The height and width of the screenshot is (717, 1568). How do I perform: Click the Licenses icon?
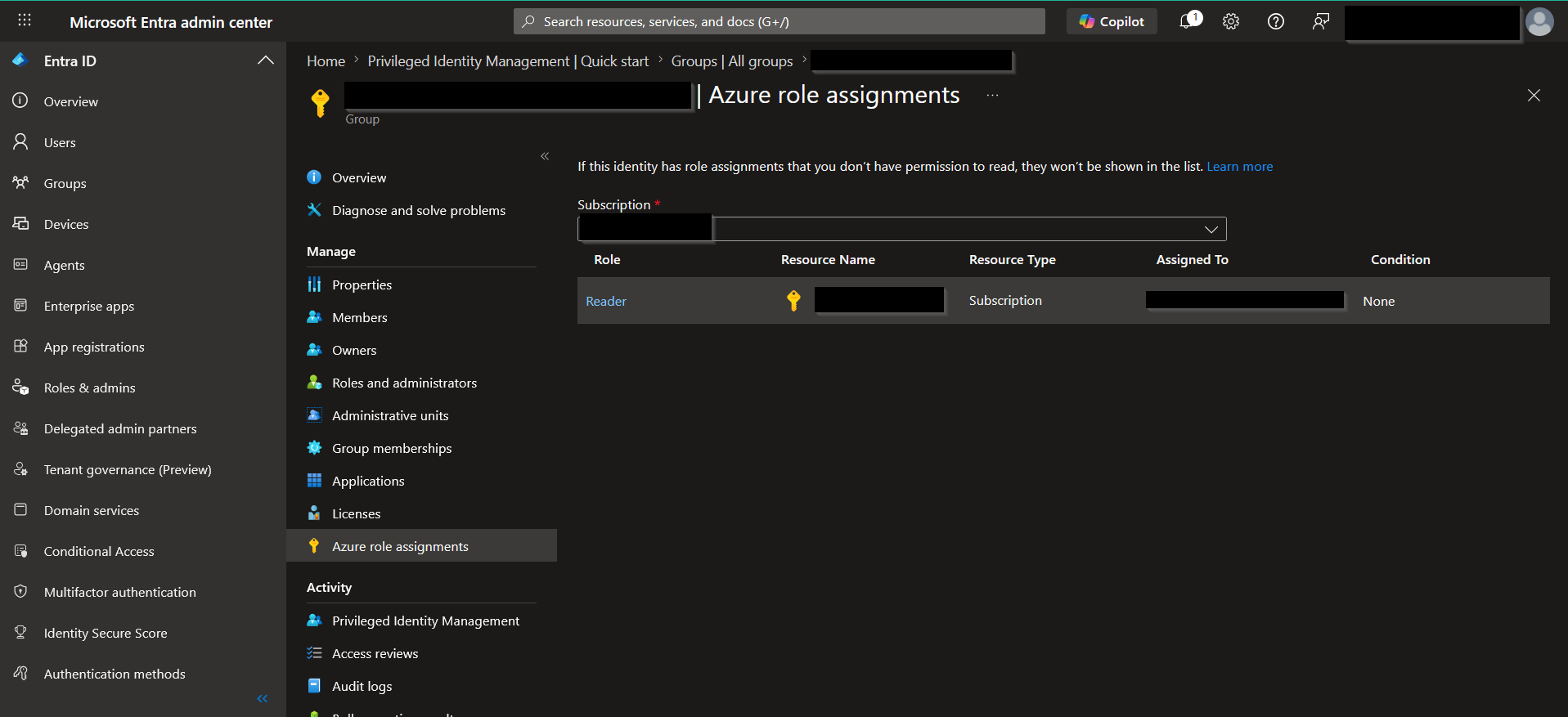pyautogui.click(x=314, y=513)
